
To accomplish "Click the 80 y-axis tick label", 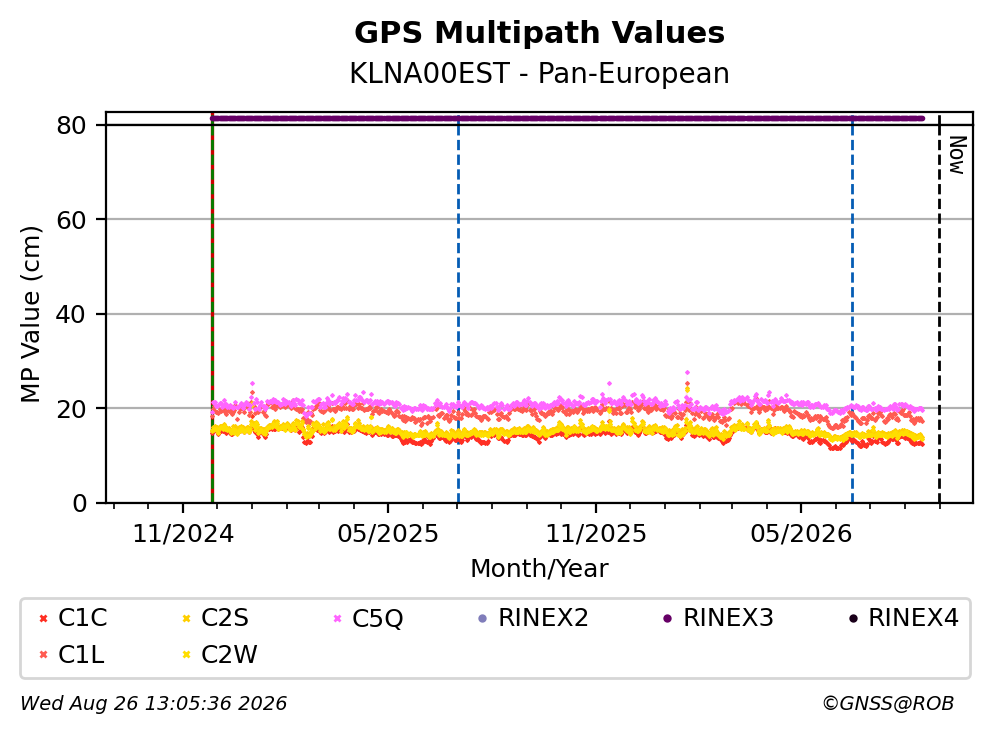I will point(71,125).
